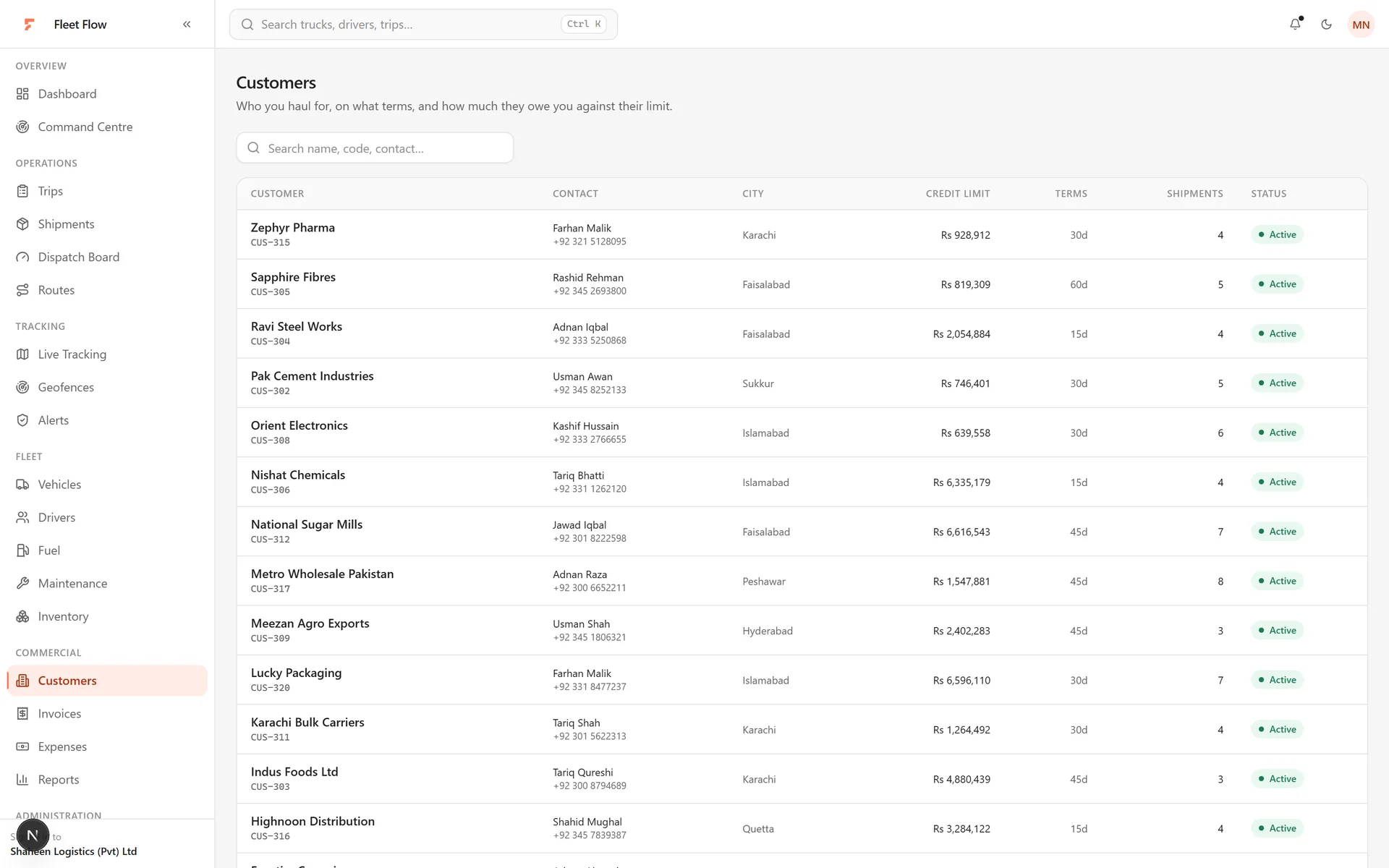Toggle dark mode moon icon
This screenshot has width=1389, height=868.
[1326, 25]
